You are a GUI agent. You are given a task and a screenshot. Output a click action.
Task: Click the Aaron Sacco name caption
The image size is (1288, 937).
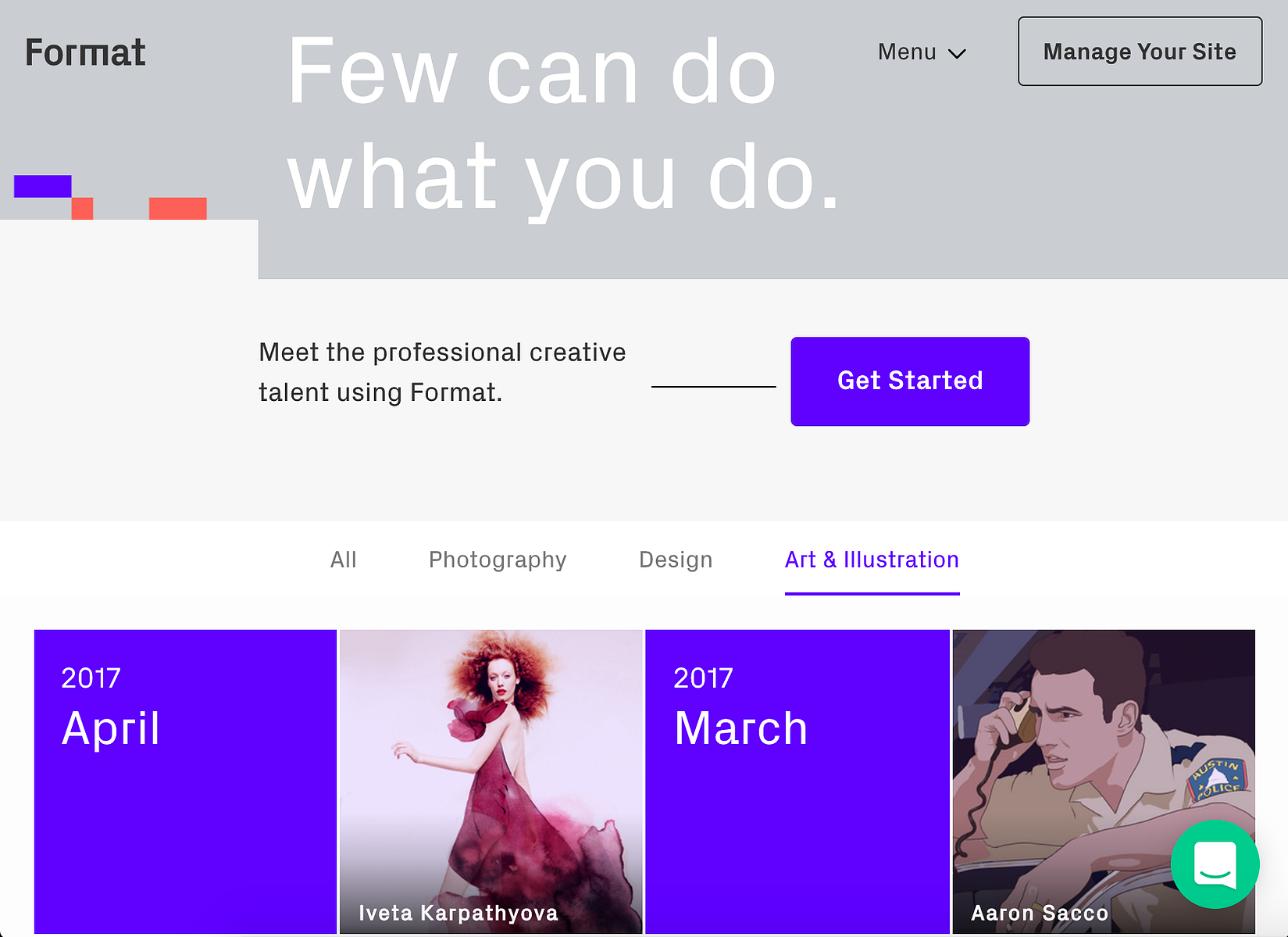1040,913
